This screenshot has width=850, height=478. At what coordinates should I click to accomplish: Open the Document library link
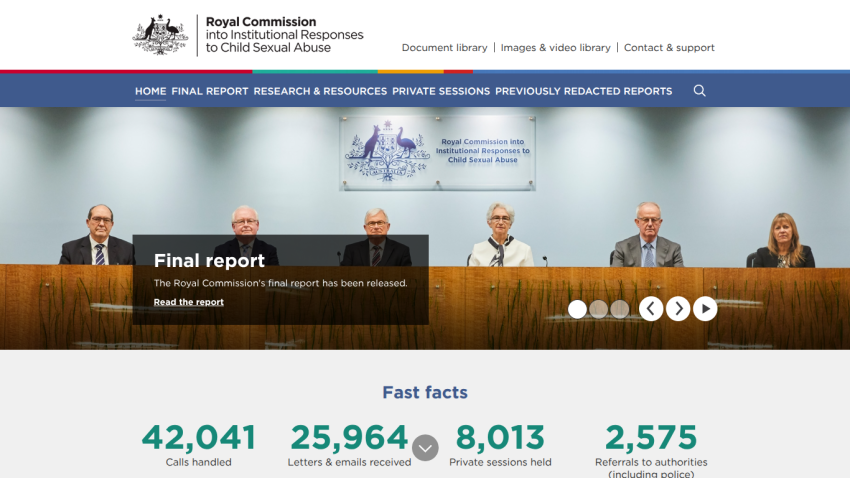(445, 48)
